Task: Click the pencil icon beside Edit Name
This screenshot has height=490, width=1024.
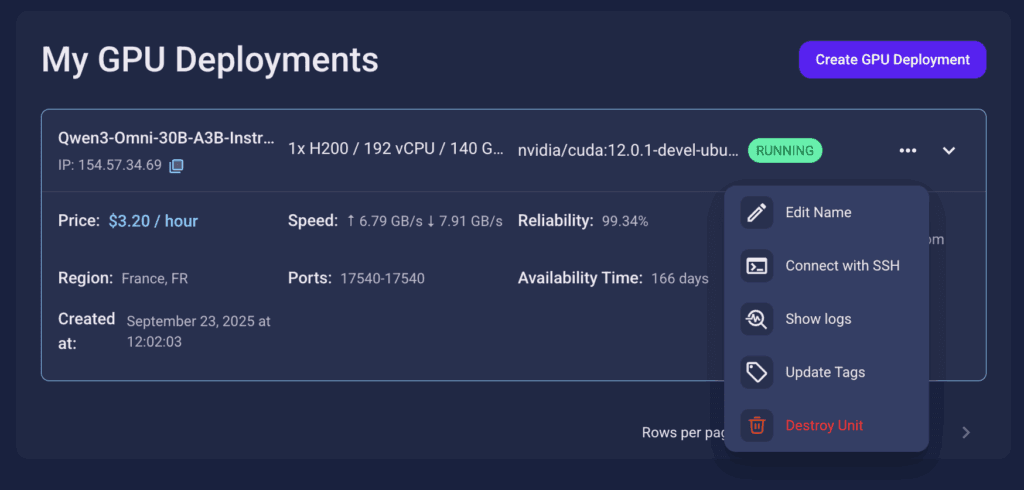Action: [757, 212]
